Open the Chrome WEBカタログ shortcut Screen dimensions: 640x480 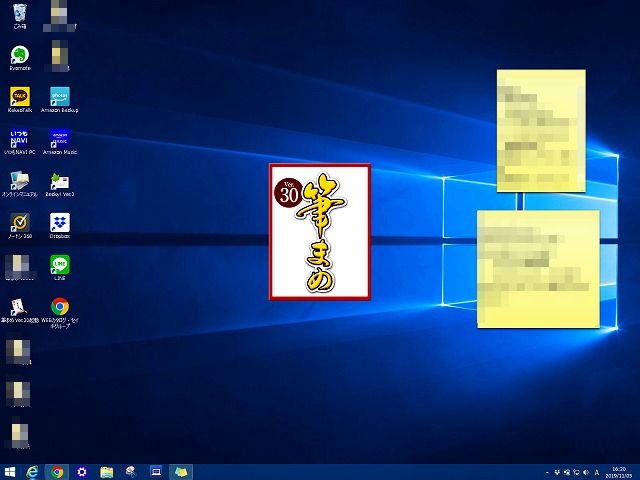(x=60, y=313)
